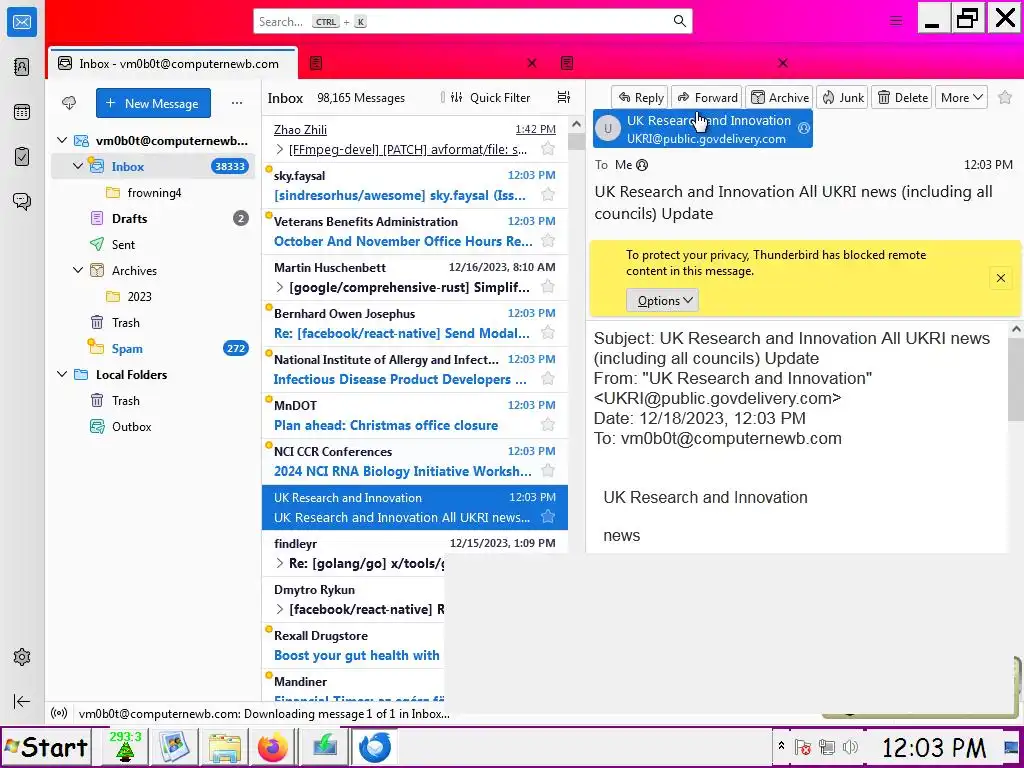Star the Zhao Zhili message
This screenshot has width=1024, height=768.
548,149
